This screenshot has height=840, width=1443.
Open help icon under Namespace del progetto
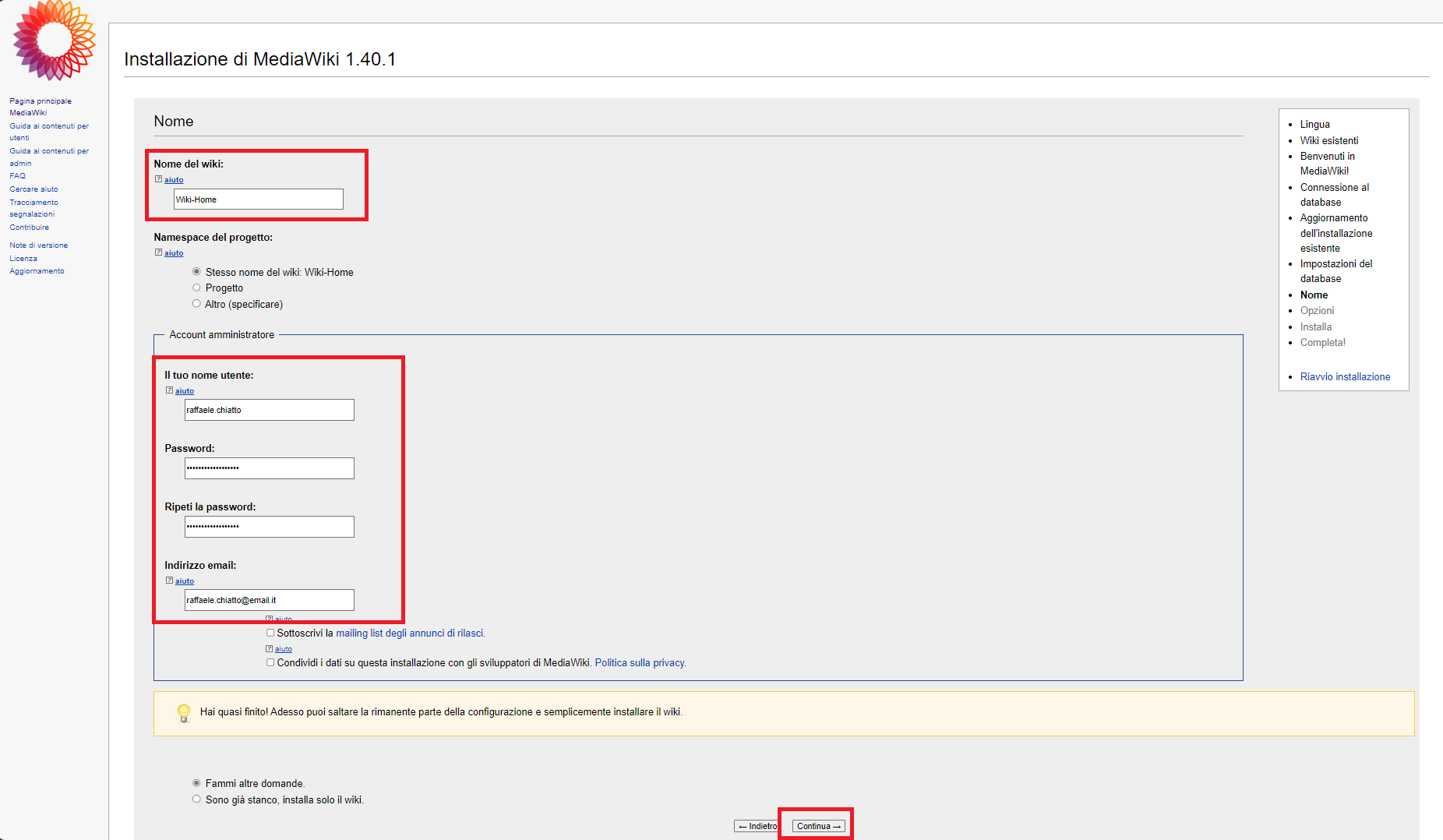[159, 252]
